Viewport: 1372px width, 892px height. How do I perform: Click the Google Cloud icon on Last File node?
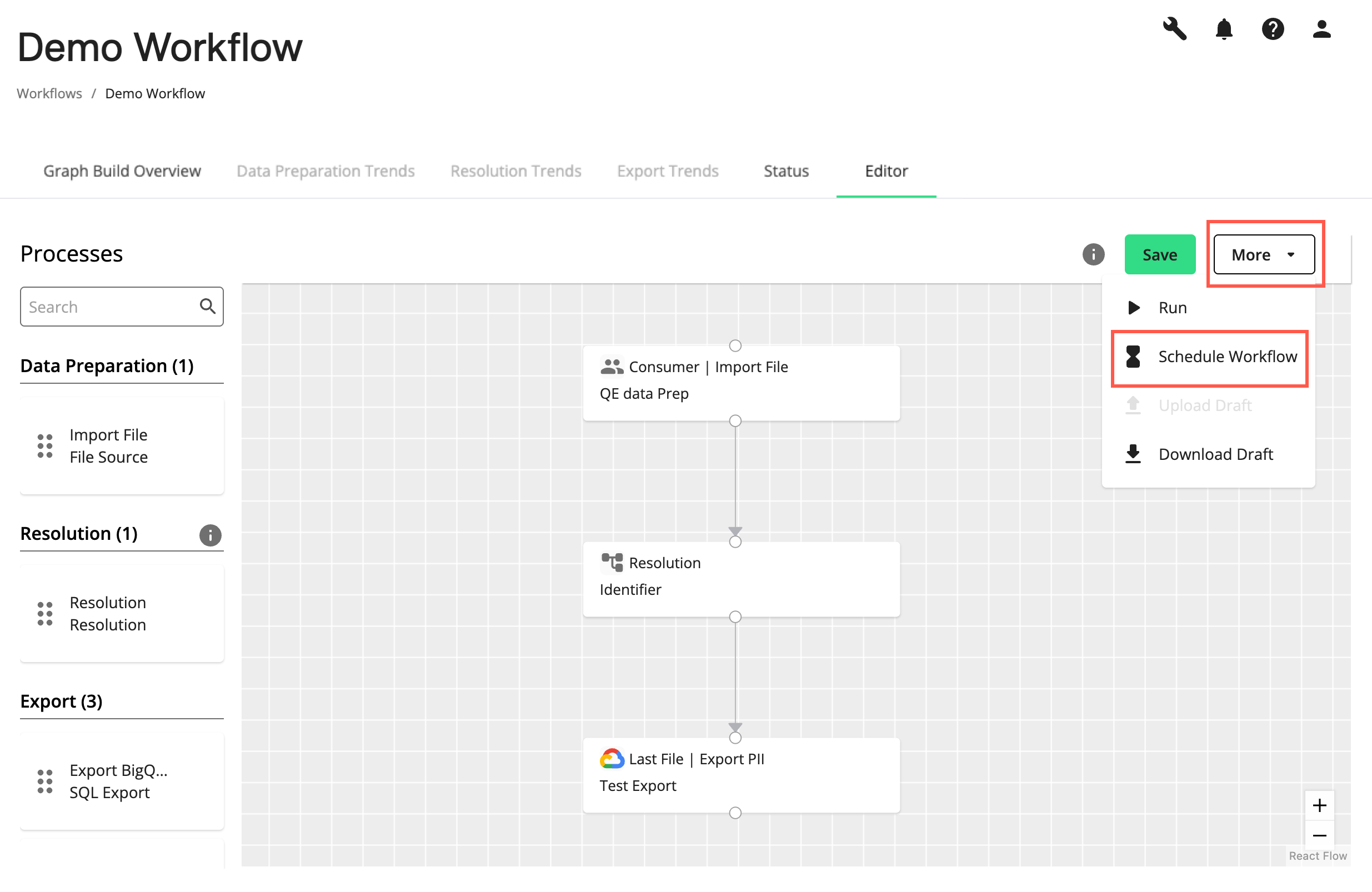coord(612,759)
